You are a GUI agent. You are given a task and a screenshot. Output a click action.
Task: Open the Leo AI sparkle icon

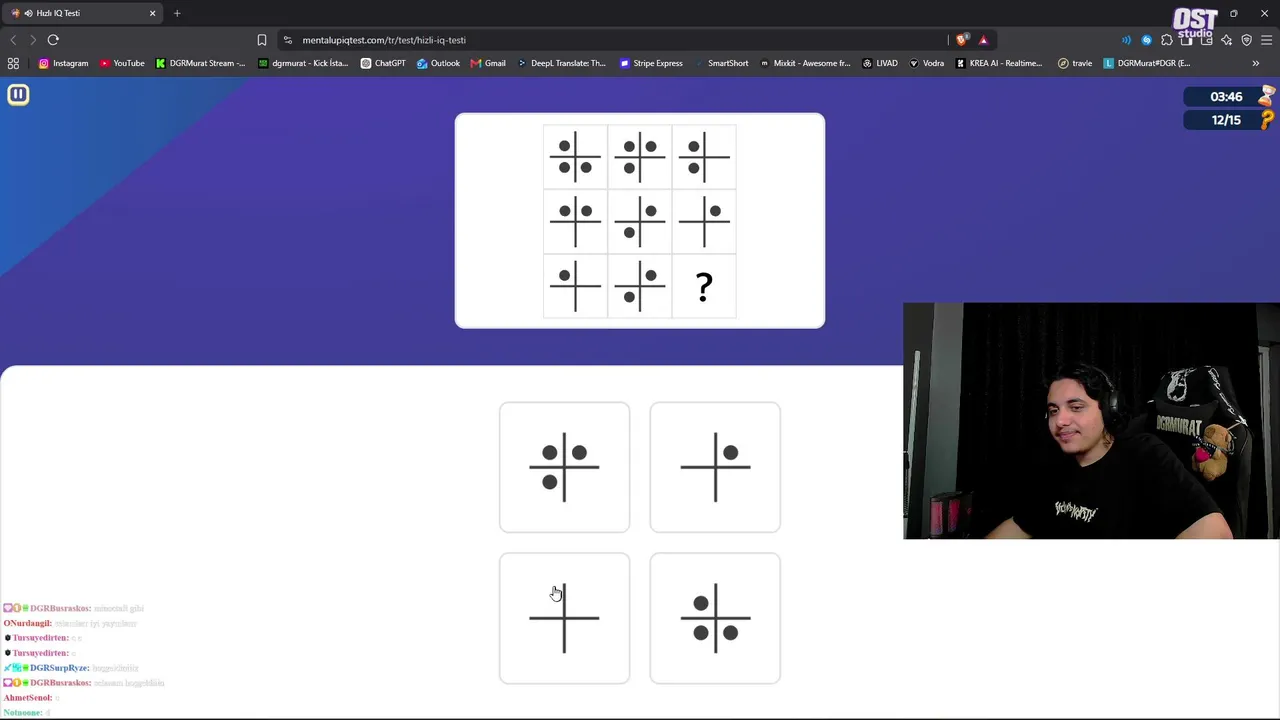tap(1227, 40)
